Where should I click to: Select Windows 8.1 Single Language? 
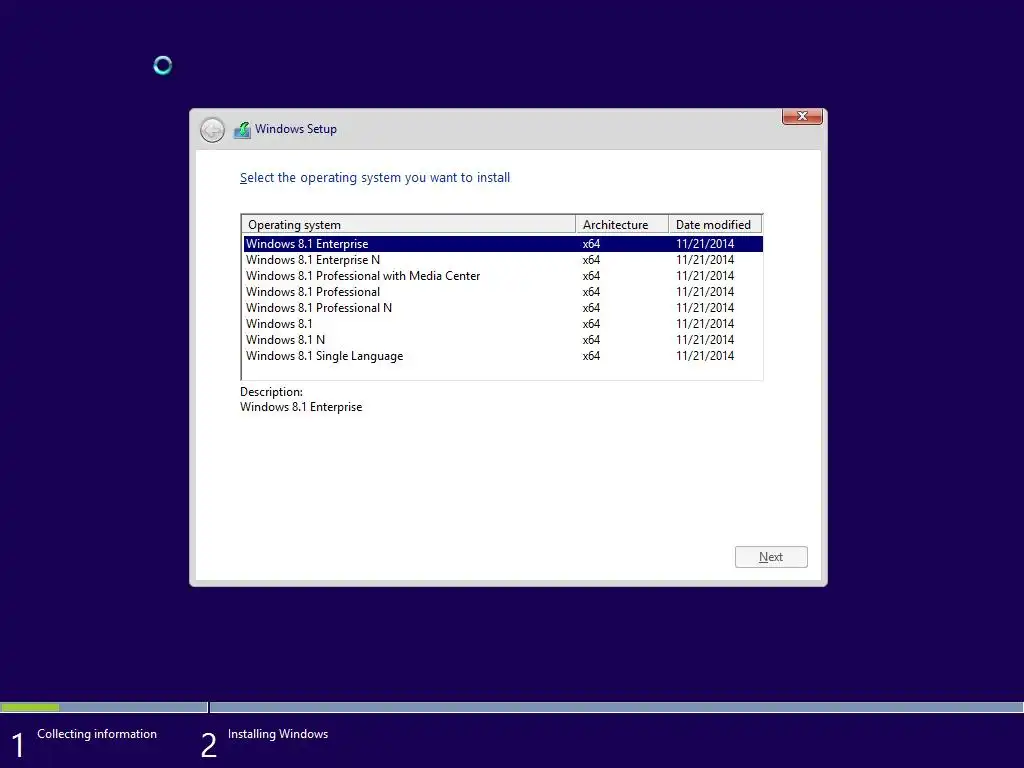503,356
